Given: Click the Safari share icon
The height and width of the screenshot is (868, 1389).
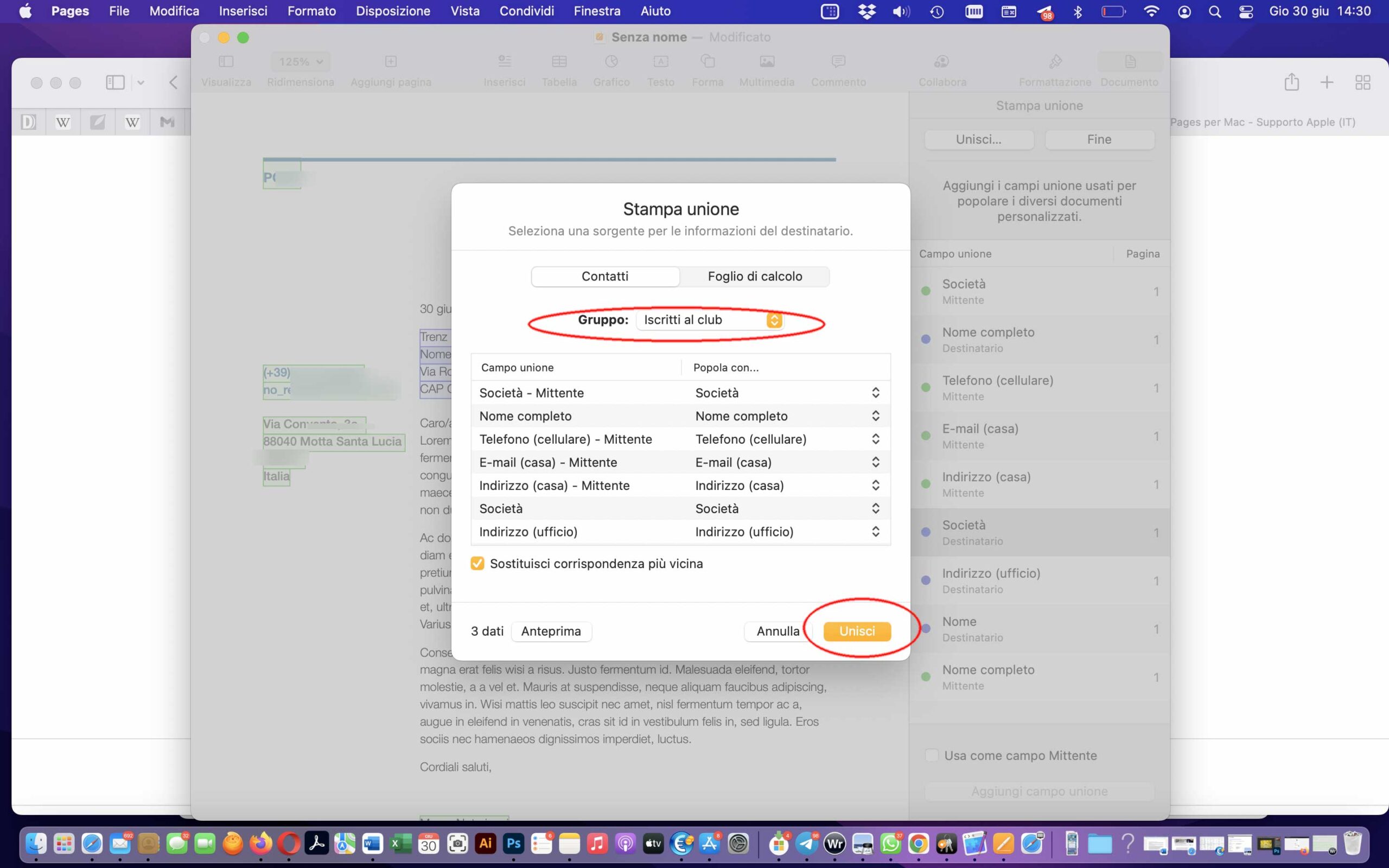Looking at the screenshot, I should click(x=1291, y=82).
